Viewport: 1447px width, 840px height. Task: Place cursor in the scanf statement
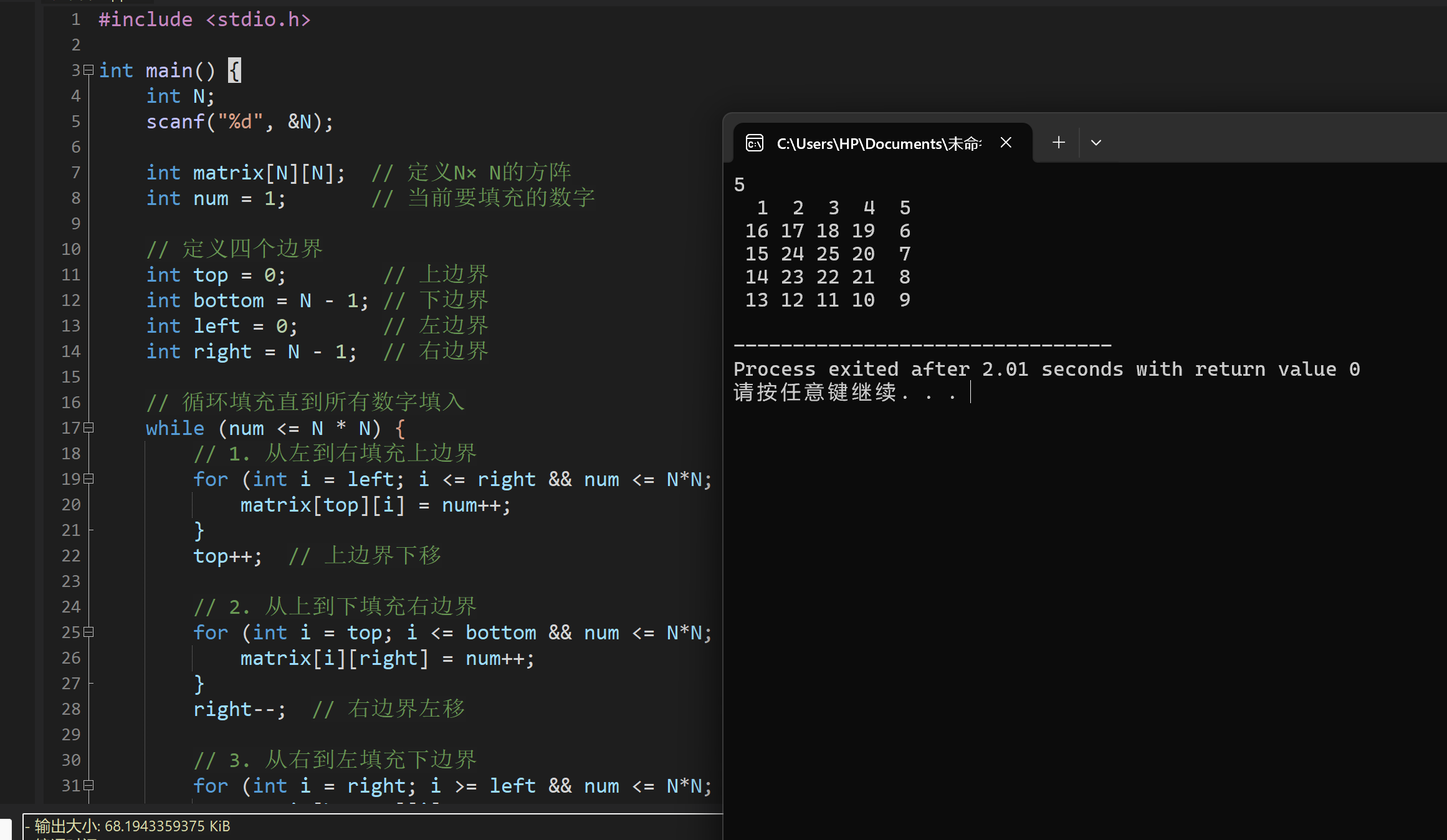point(239,122)
